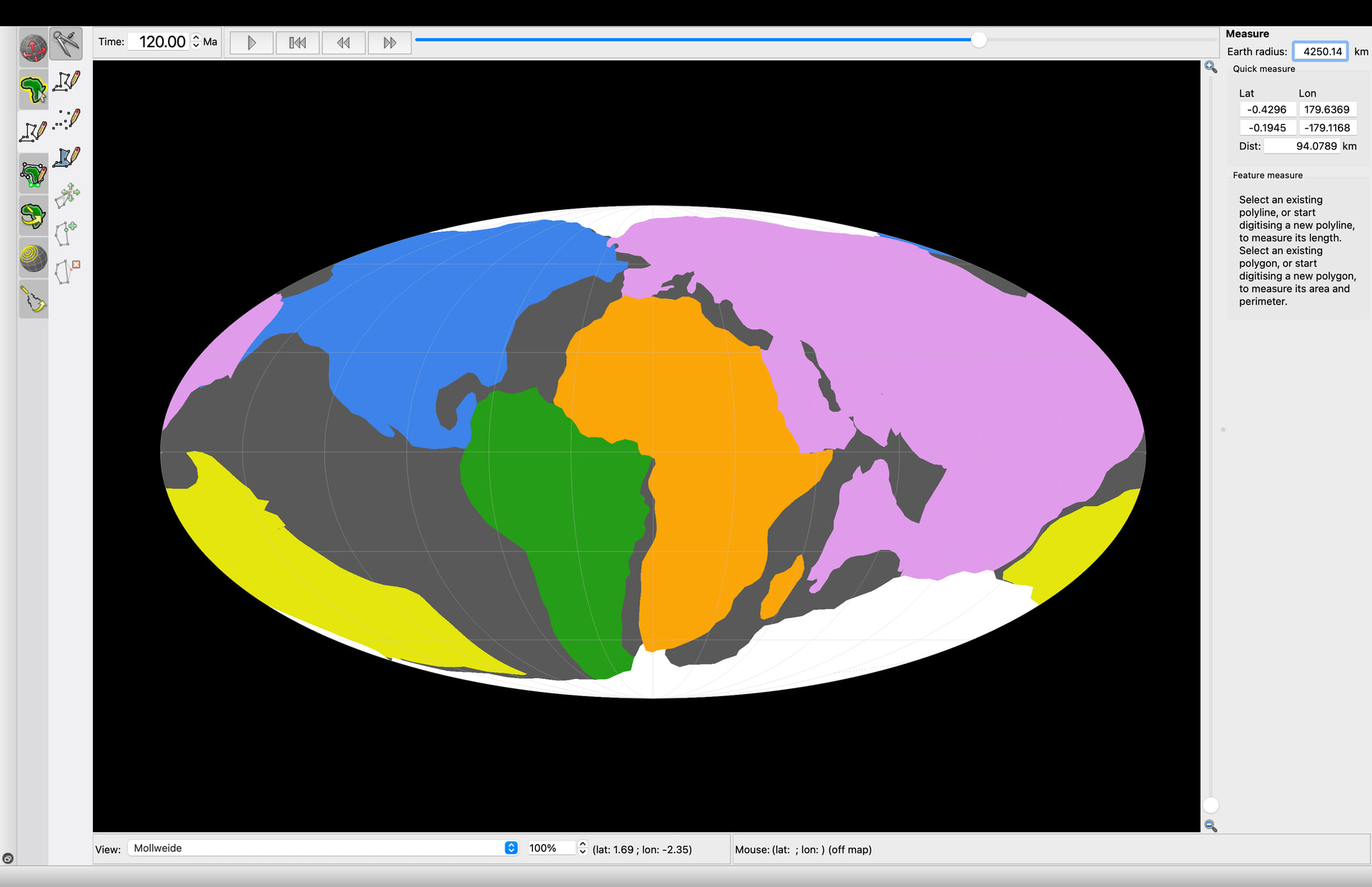The image size is (1372, 887).
Task: Select the Digitise Multipoint Geometry tool
Action: (x=66, y=119)
